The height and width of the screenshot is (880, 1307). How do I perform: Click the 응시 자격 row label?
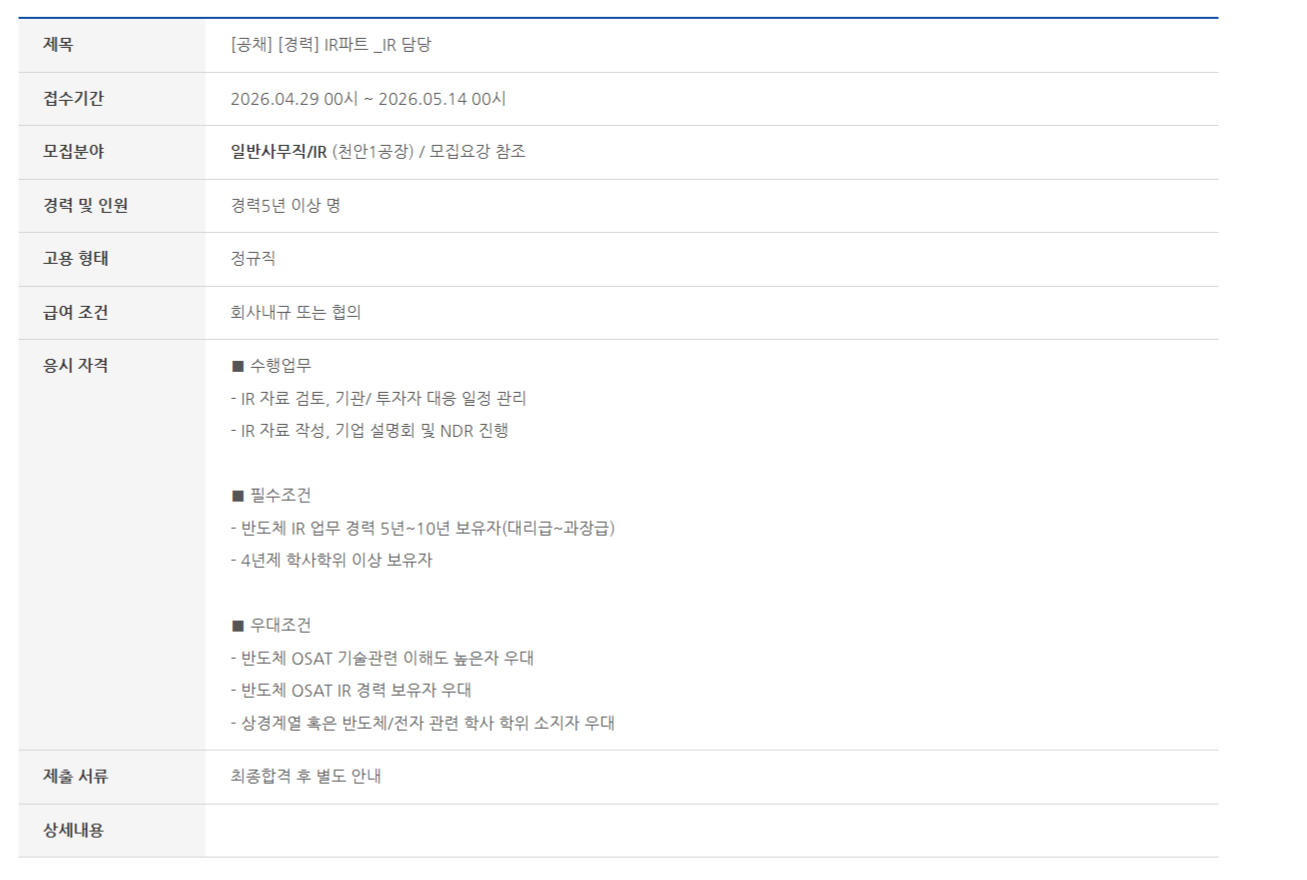click(x=76, y=366)
